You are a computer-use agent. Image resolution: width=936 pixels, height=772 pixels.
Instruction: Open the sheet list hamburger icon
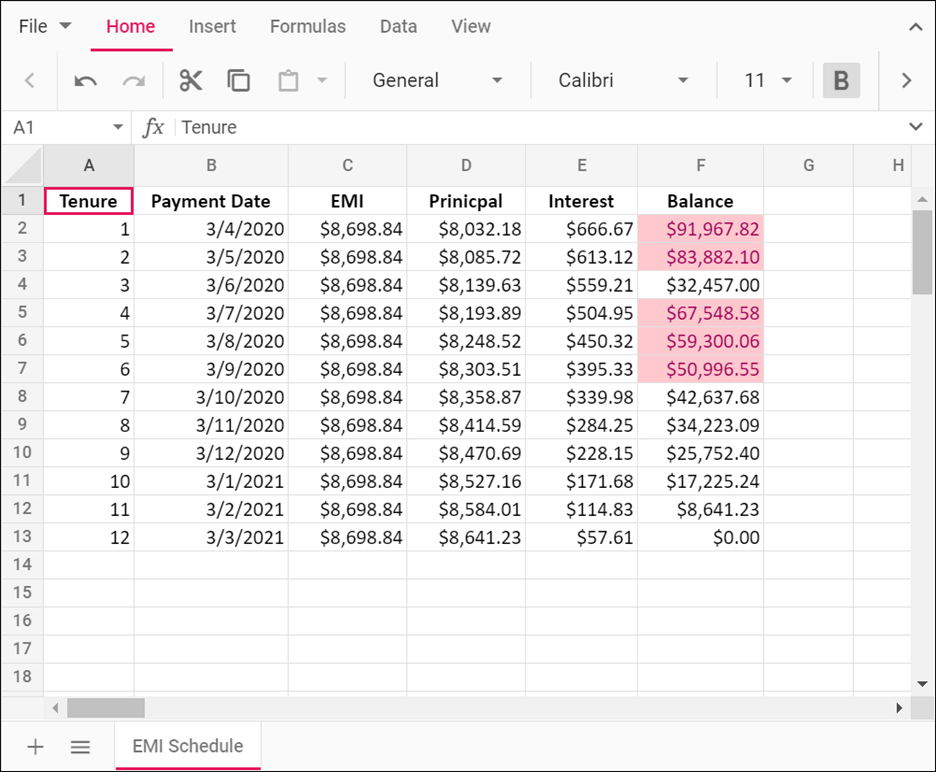(81, 746)
